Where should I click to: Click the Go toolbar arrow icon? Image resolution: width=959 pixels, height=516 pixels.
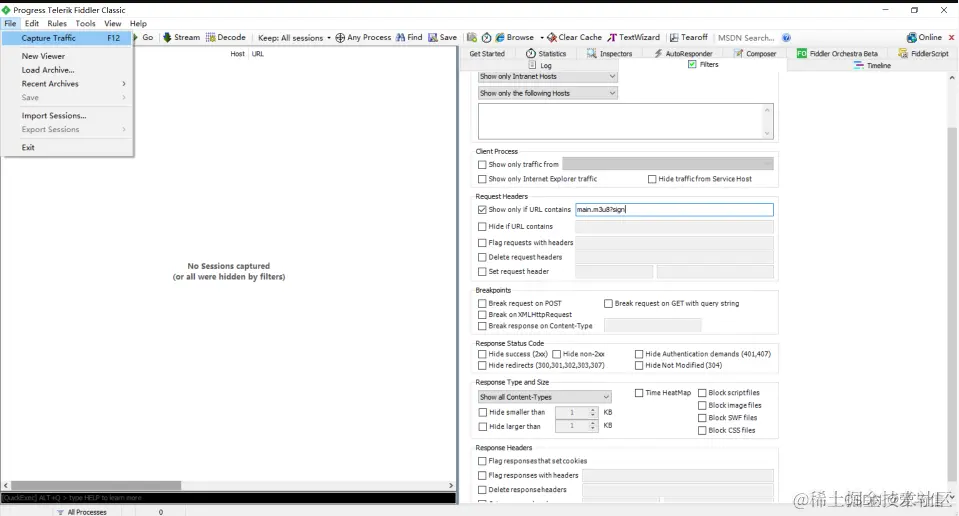pyautogui.click(x=136, y=37)
